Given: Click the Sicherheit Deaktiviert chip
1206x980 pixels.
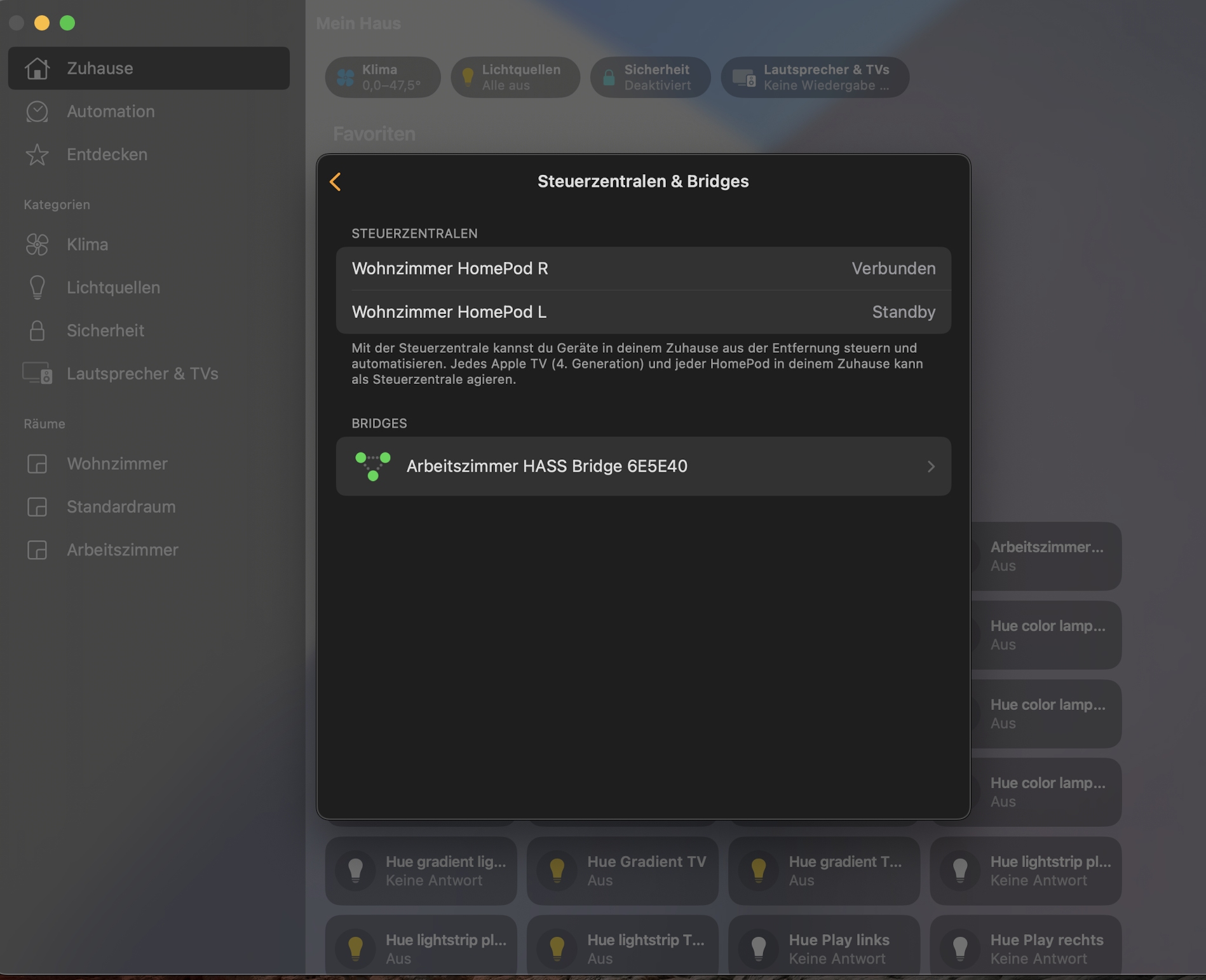Looking at the screenshot, I should (x=650, y=78).
